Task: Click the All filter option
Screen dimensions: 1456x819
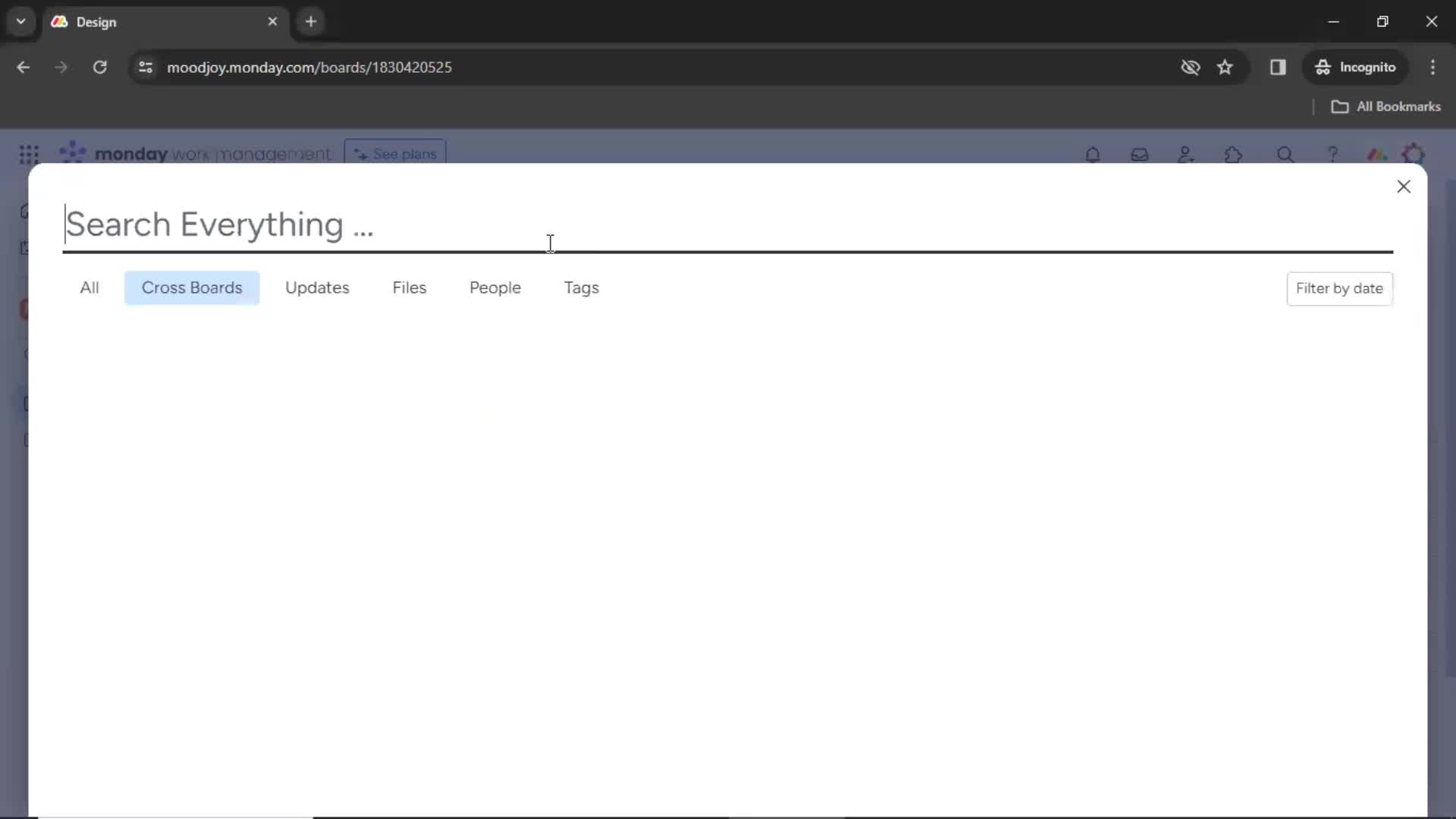Action: (89, 288)
